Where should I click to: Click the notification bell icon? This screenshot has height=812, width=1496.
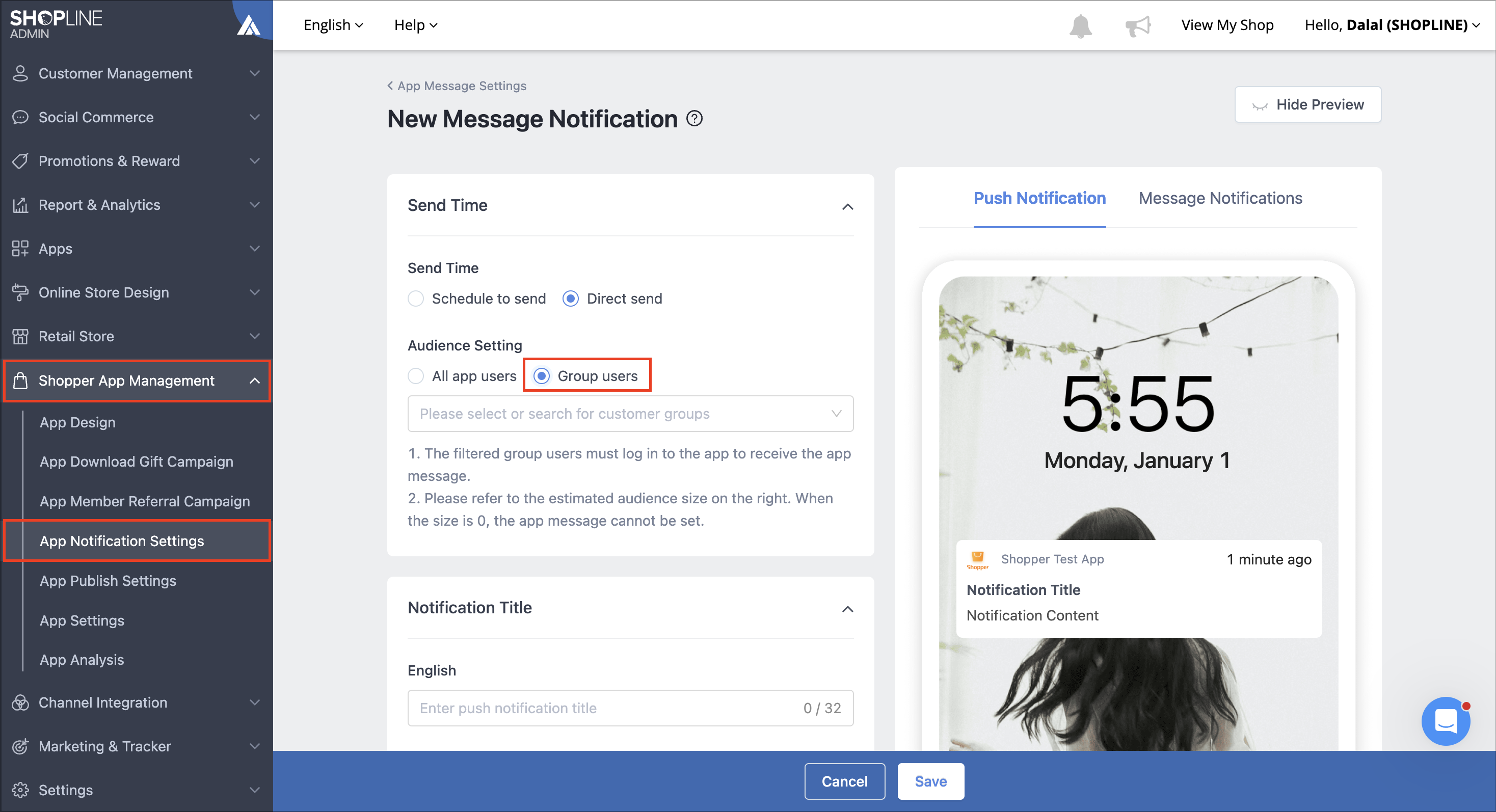(x=1080, y=26)
